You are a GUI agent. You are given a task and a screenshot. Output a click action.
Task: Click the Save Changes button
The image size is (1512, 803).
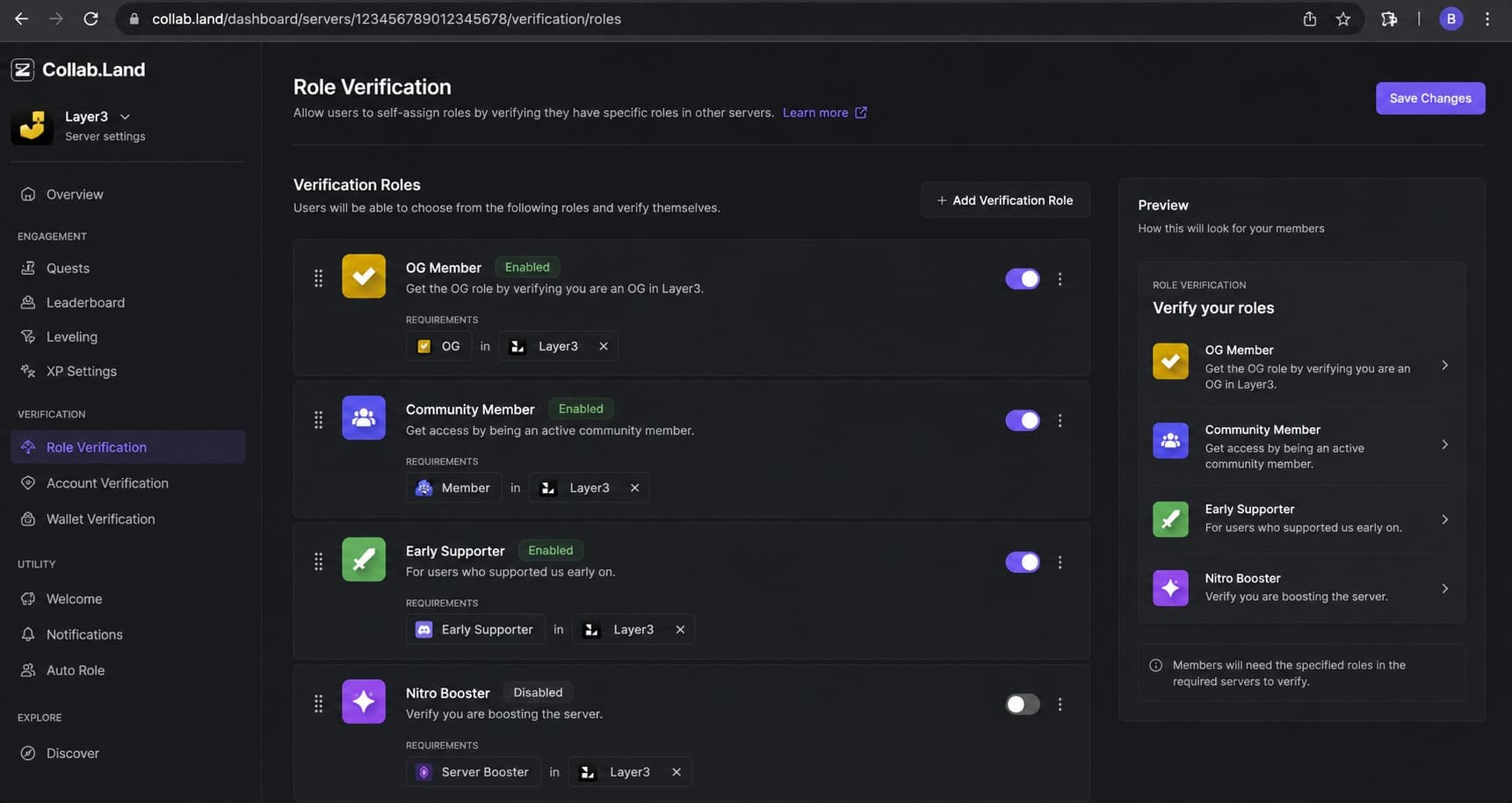pos(1430,98)
